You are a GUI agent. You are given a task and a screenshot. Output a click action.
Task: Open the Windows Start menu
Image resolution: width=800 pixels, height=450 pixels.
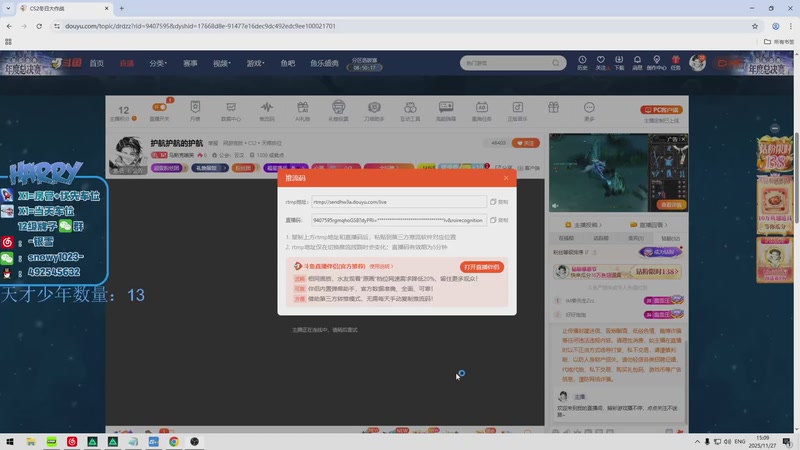point(10,442)
